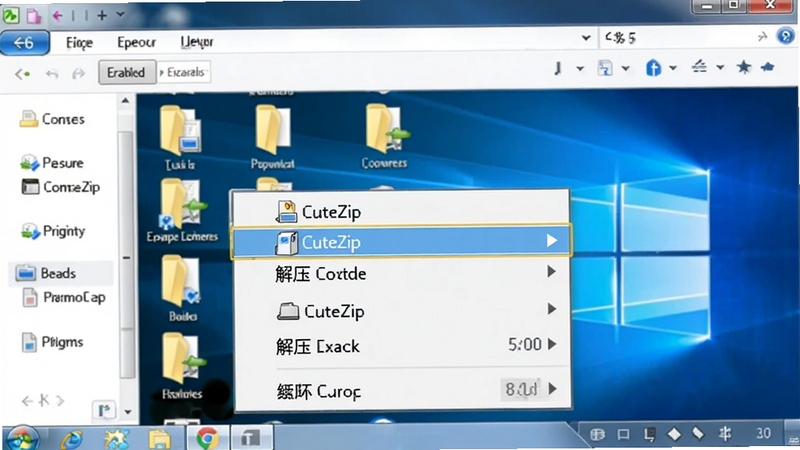Click the pink left arrow in title bar
The width and height of the screenshot is (800, 450).
tap(57, 16)
